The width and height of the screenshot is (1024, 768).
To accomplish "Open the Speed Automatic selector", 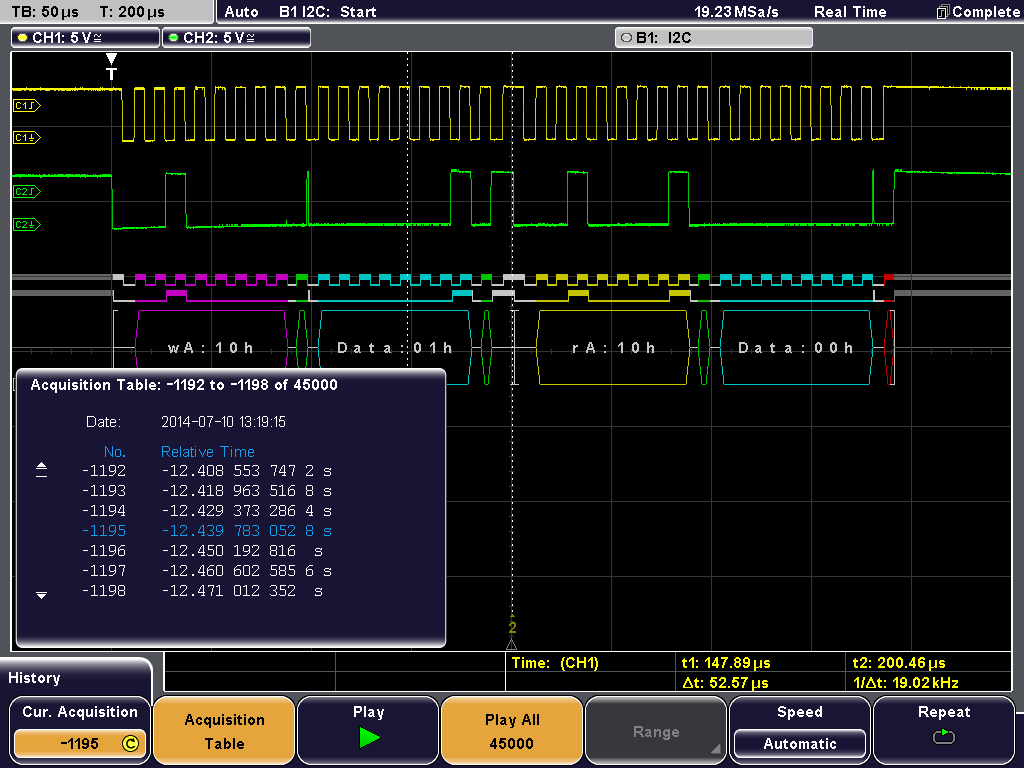I will click(799, 743).
